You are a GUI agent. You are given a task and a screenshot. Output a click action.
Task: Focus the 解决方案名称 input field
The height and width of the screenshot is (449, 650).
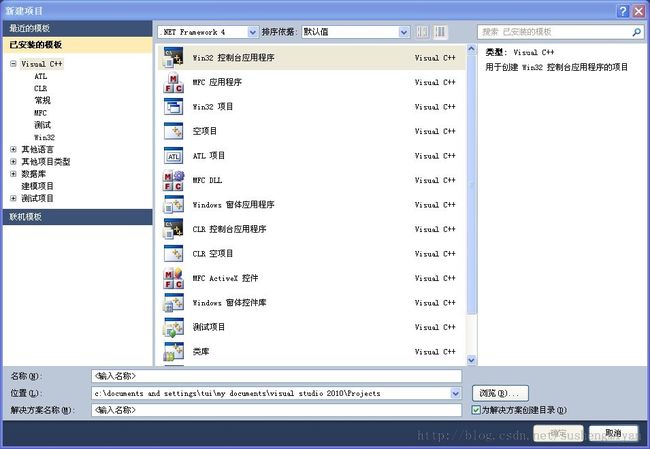(x=276, y=410)
